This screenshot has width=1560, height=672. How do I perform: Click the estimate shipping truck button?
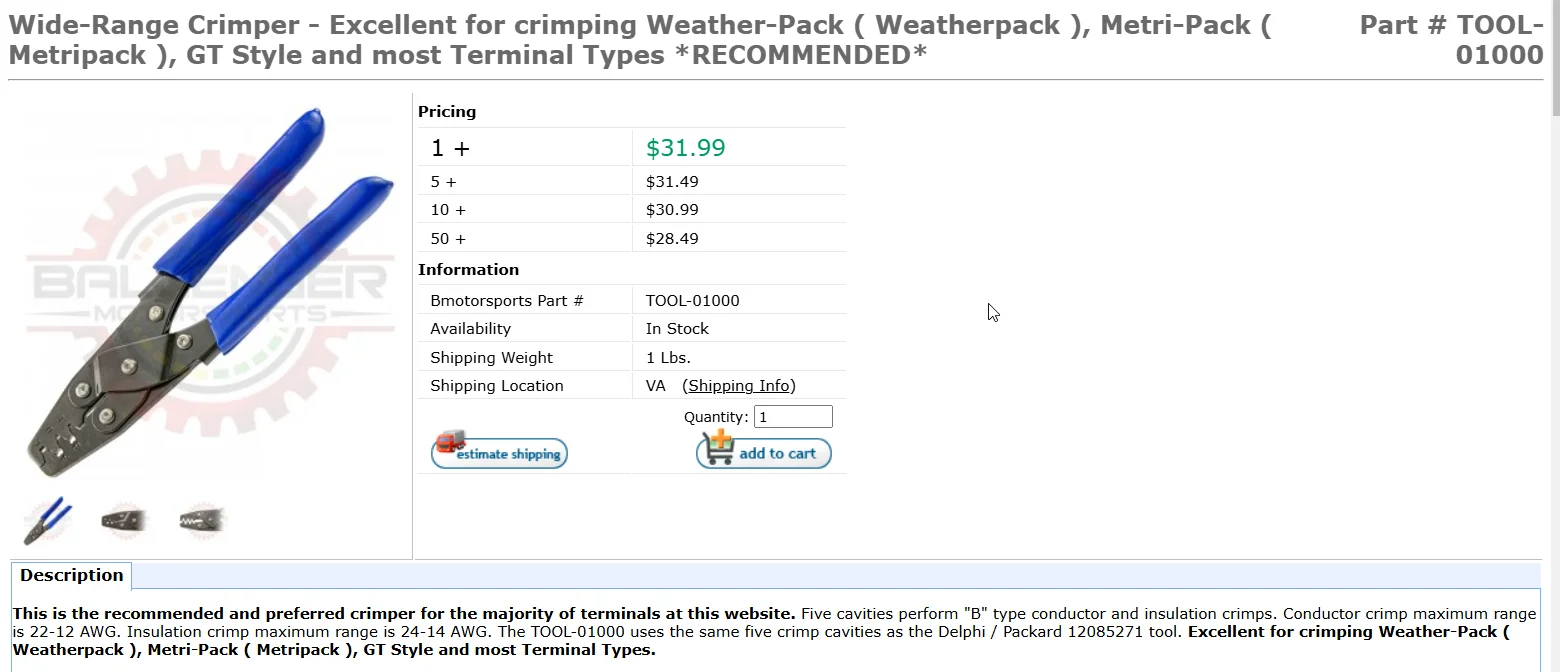point(499,451)
